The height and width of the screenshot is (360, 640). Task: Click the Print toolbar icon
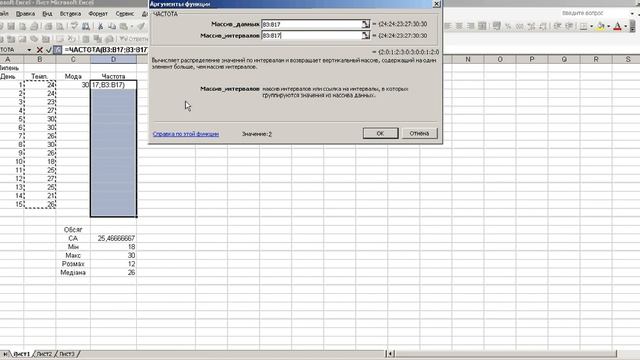48,26
